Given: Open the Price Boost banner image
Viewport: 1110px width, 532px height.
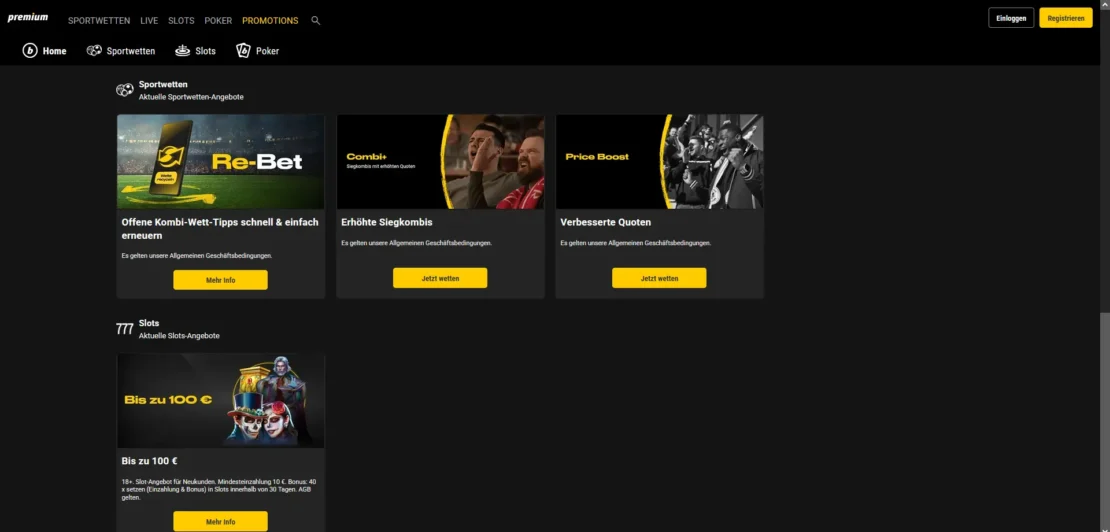Looking at the screenshot, I should pos(659,162).
